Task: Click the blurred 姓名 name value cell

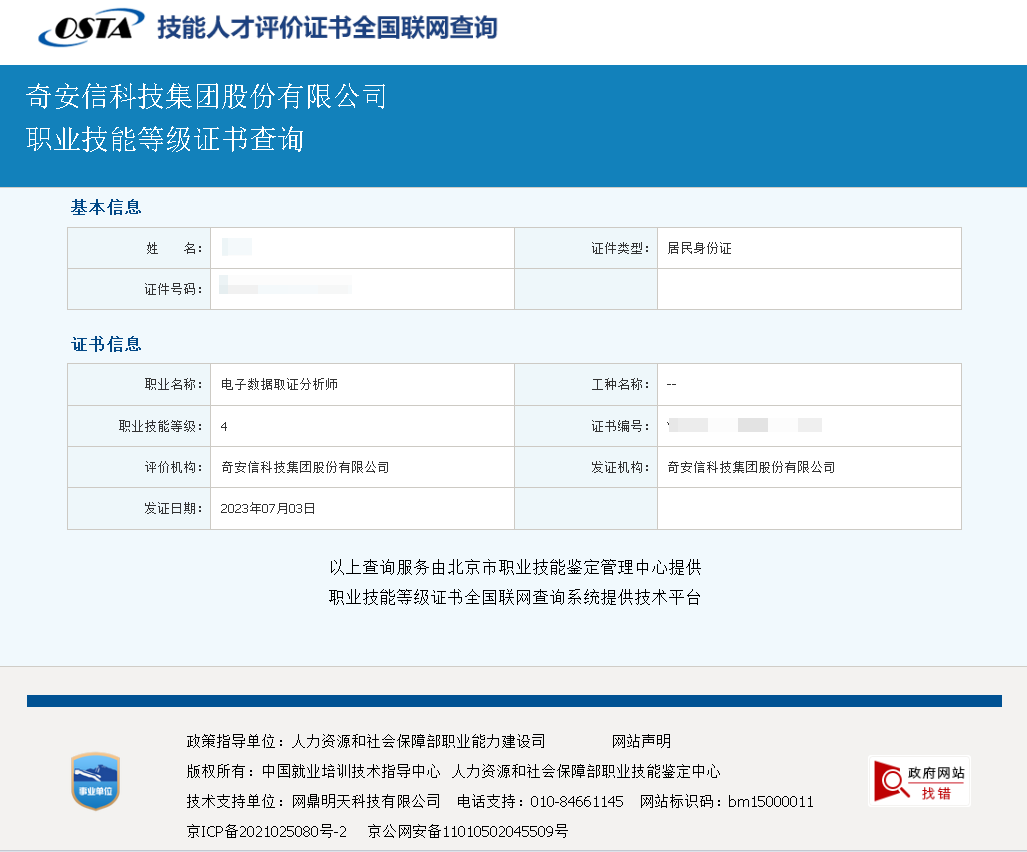Action: tap(237, 248)
